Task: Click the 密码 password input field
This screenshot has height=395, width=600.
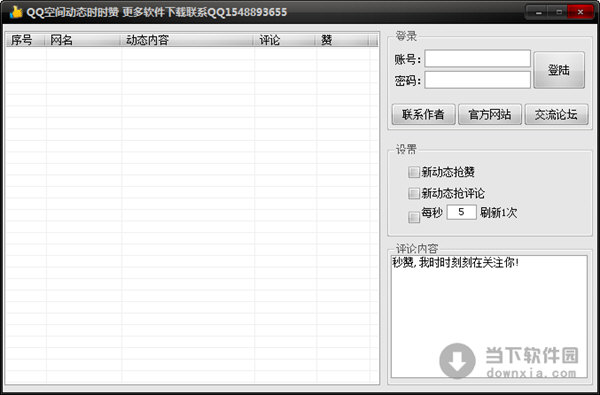Action: click(477, 80)
